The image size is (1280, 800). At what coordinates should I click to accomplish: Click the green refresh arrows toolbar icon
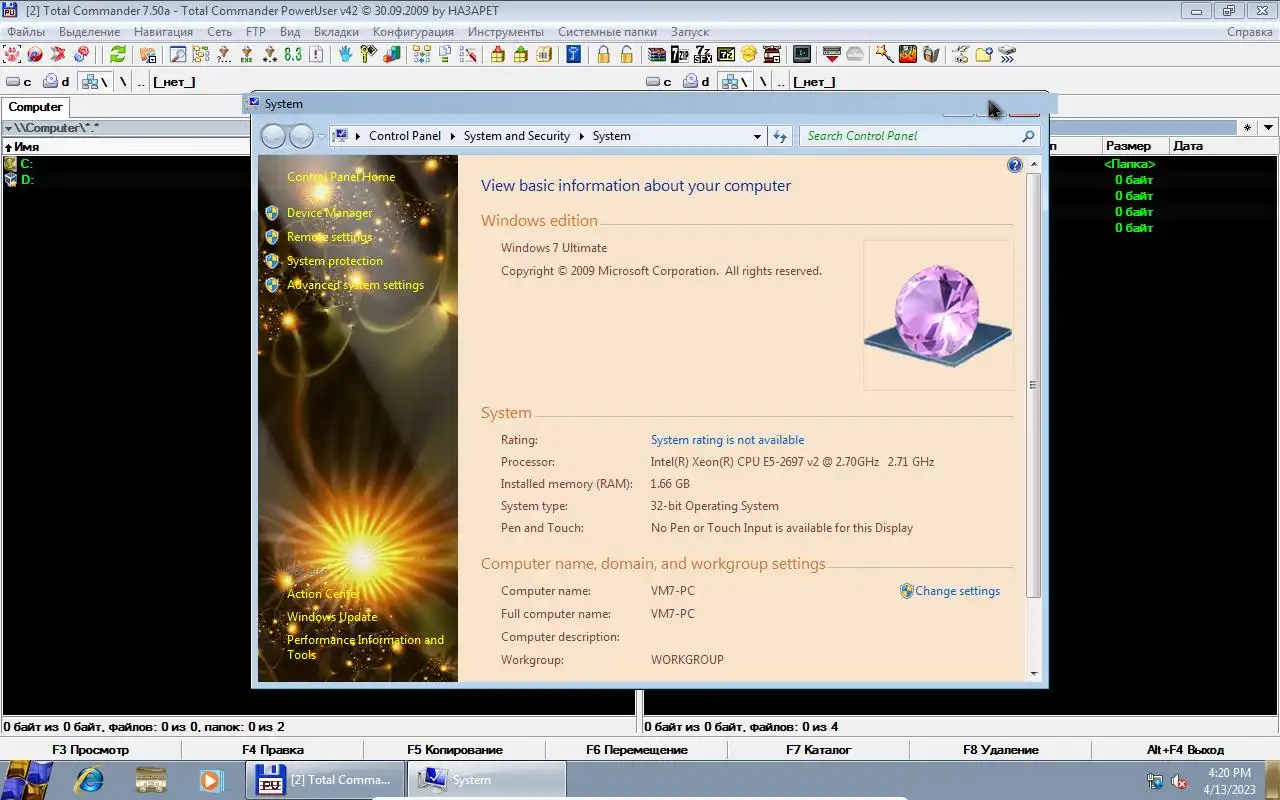[x=118, y=54]
